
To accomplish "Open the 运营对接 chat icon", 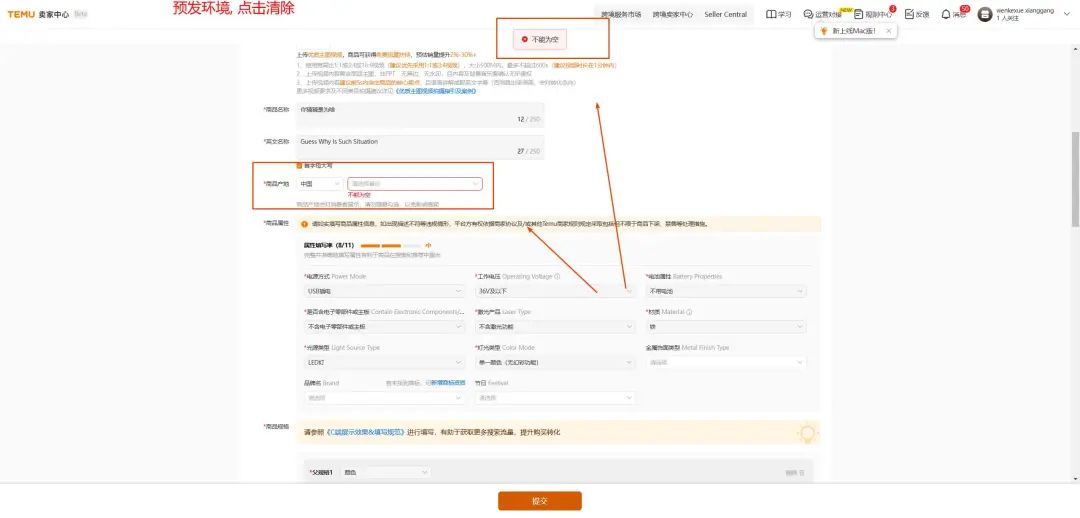I will coord(809,14).
